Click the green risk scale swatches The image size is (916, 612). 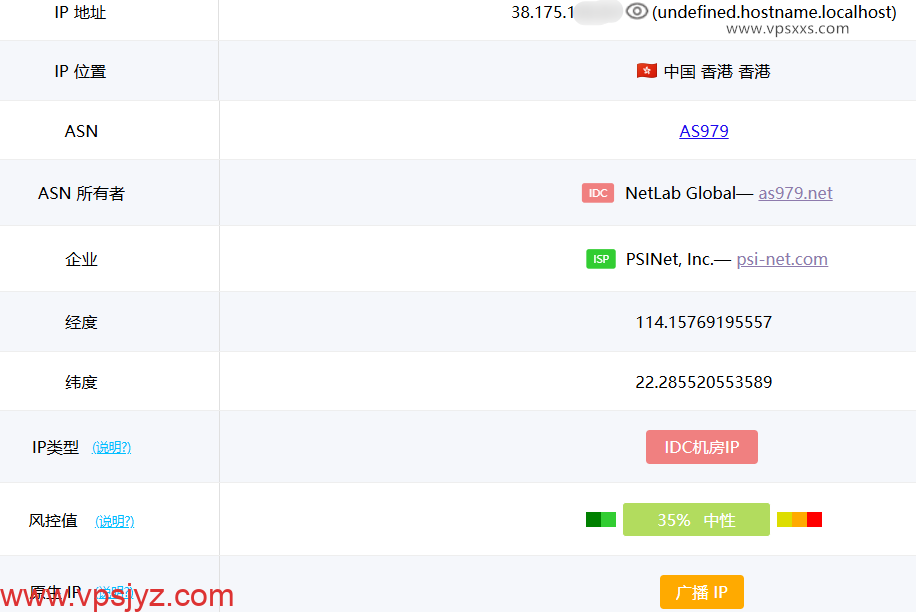[x=601, y=519]
